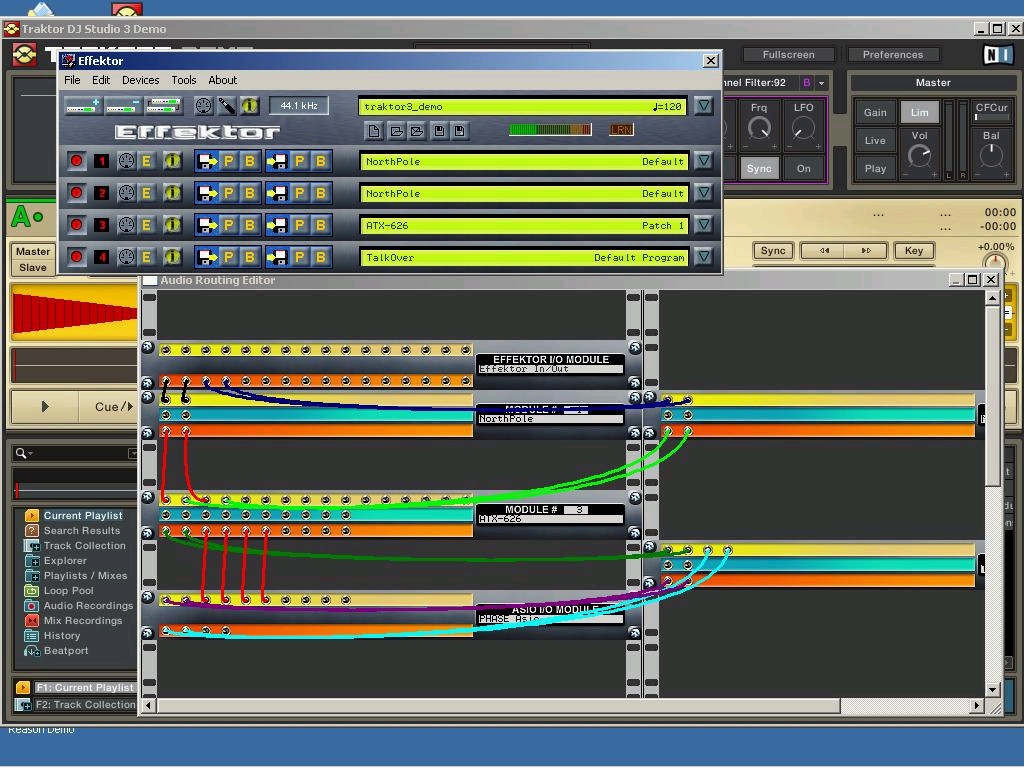Toggle the LFO On button
This screenshot has width=1024, height=768.
(803, 168)
